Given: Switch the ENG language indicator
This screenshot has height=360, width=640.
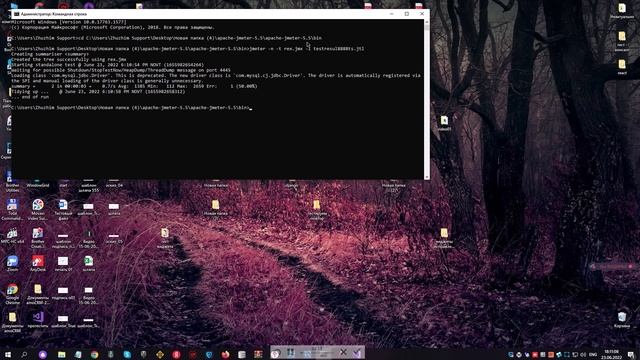Looking at the screenshot, I should click(593, 354).
